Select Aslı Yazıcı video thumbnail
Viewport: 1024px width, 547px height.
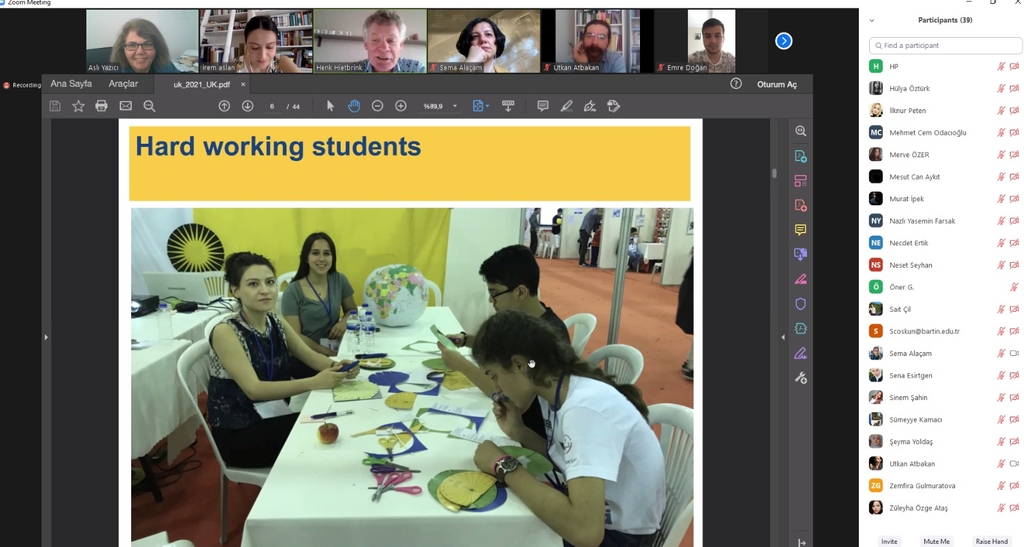(x=142, y=40)
